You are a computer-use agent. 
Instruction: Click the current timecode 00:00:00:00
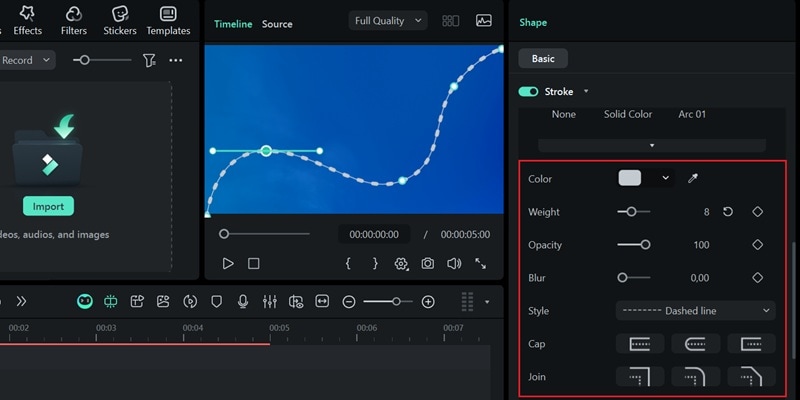point(374,235)
